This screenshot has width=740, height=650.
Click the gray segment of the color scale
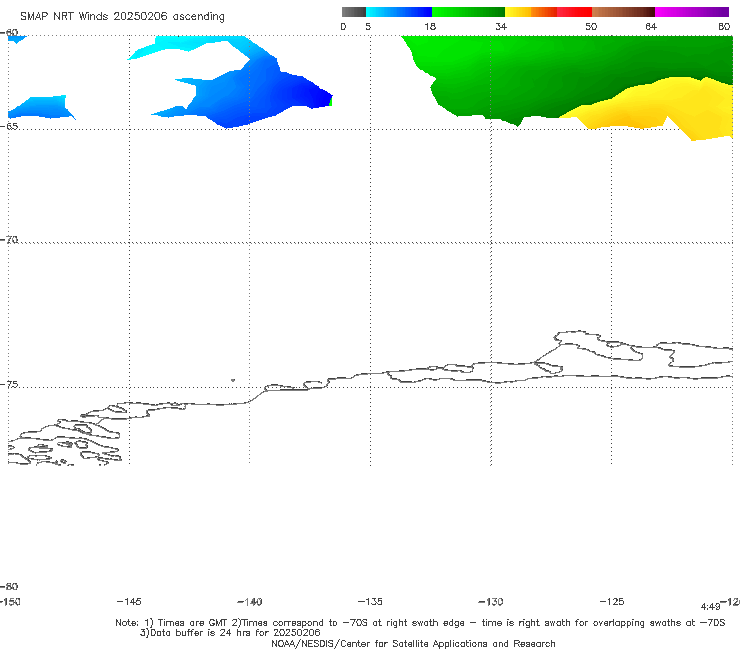coord(354,12)
